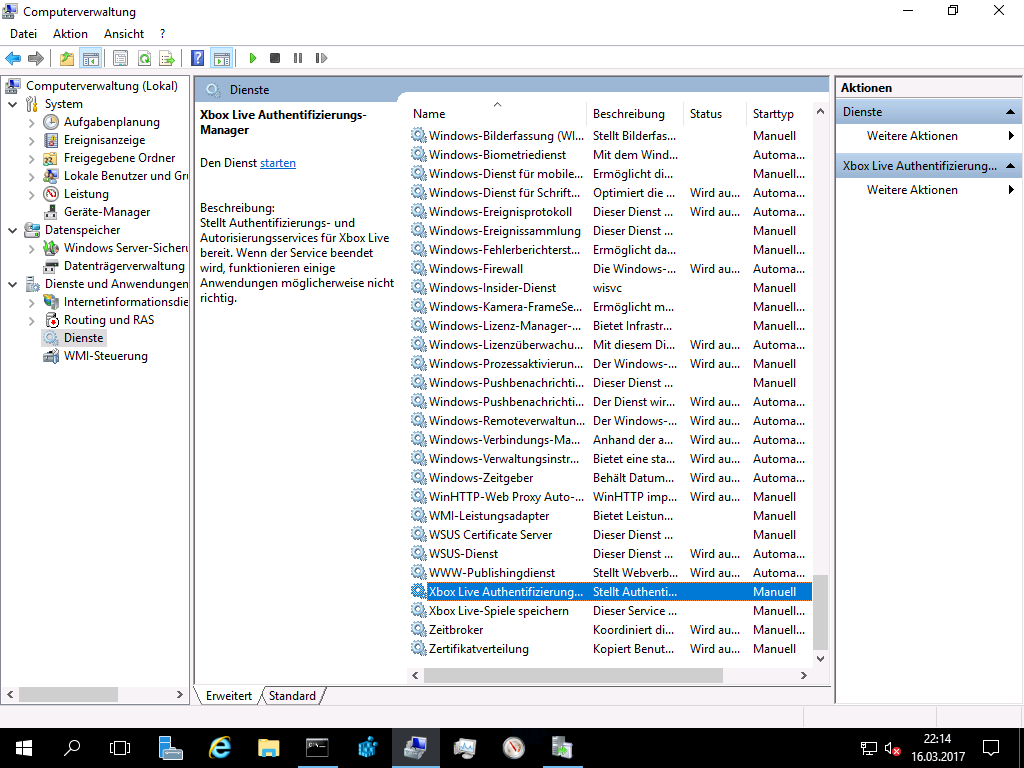Collapse the System tree node
Screen dimensions: 1024x768
click(12, 104)
